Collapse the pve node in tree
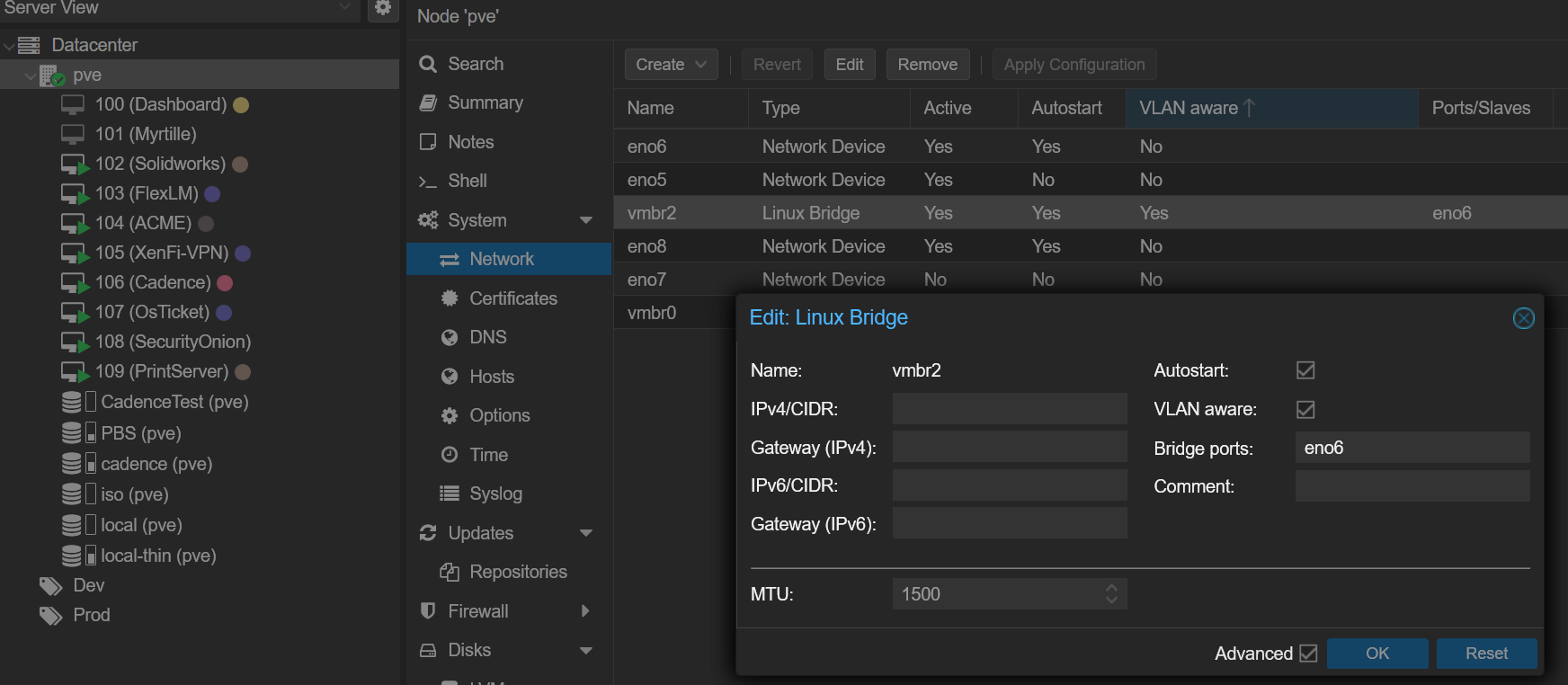 (31, 76)
